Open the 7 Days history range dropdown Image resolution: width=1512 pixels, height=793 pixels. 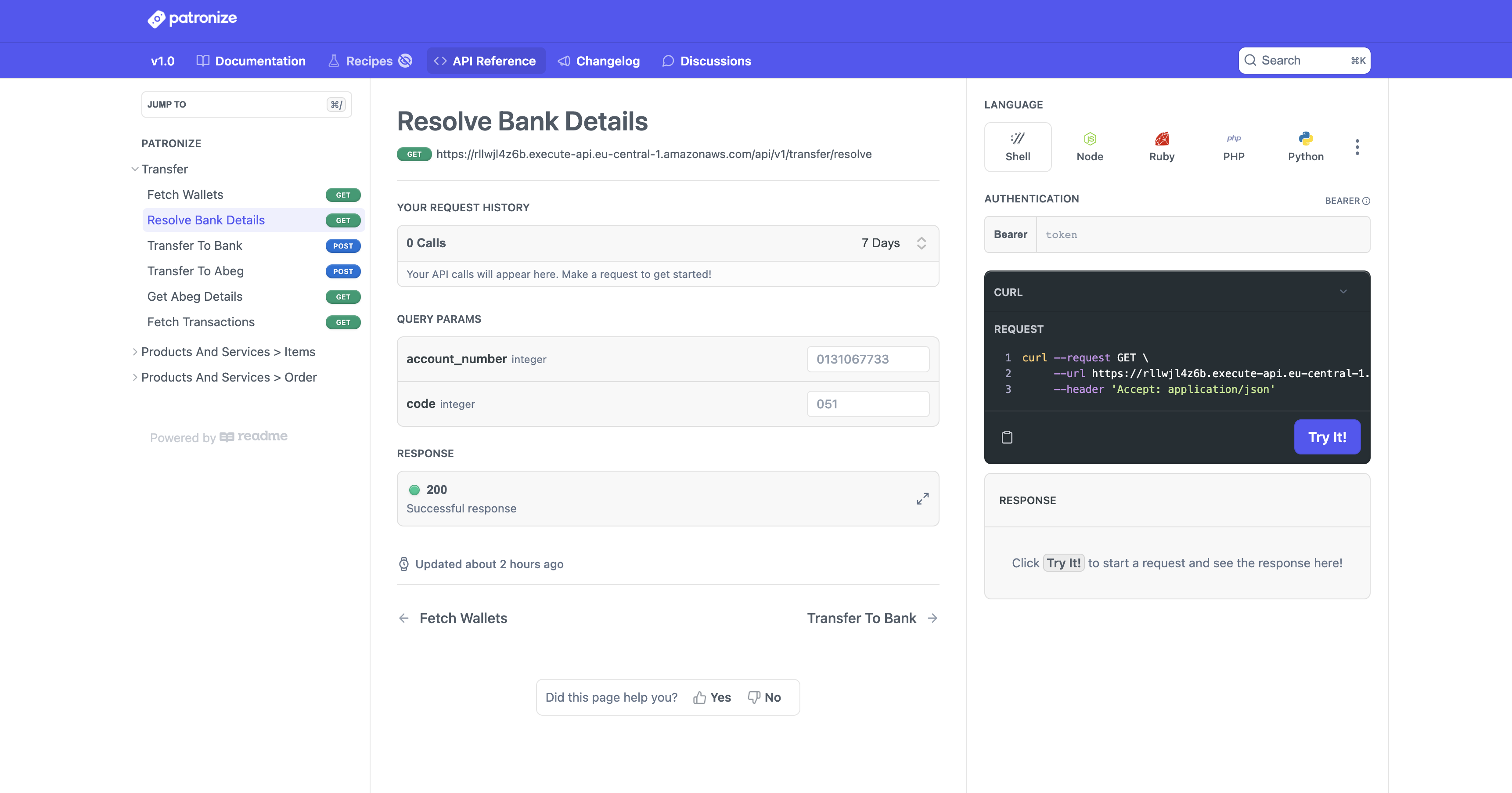tap(890, 243)
